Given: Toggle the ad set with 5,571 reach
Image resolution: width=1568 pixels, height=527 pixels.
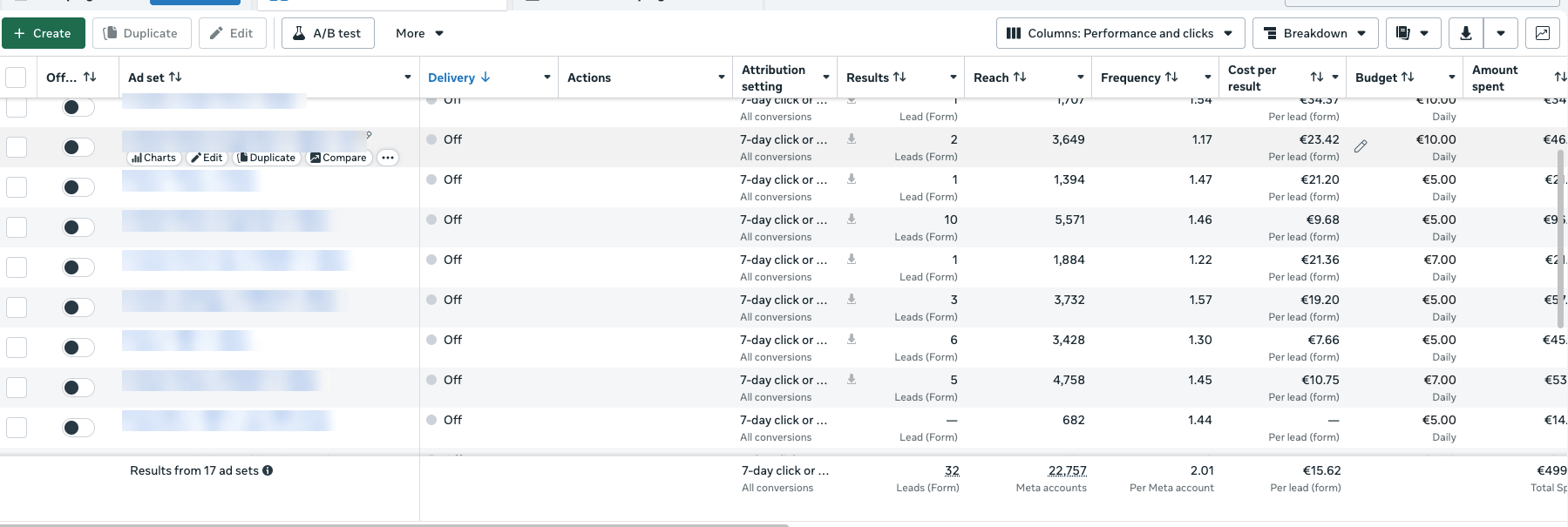Looking at the screenshot, I should [78, 227].
